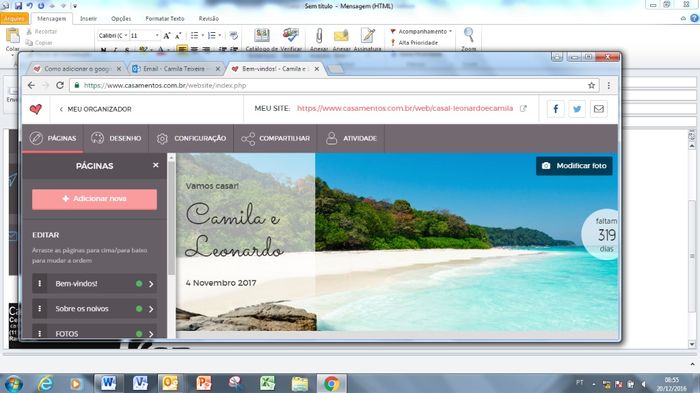
Task: Switch to Email - Camila Teixeira browser tab
Action: pyautogui.click(x=174, y=69)
